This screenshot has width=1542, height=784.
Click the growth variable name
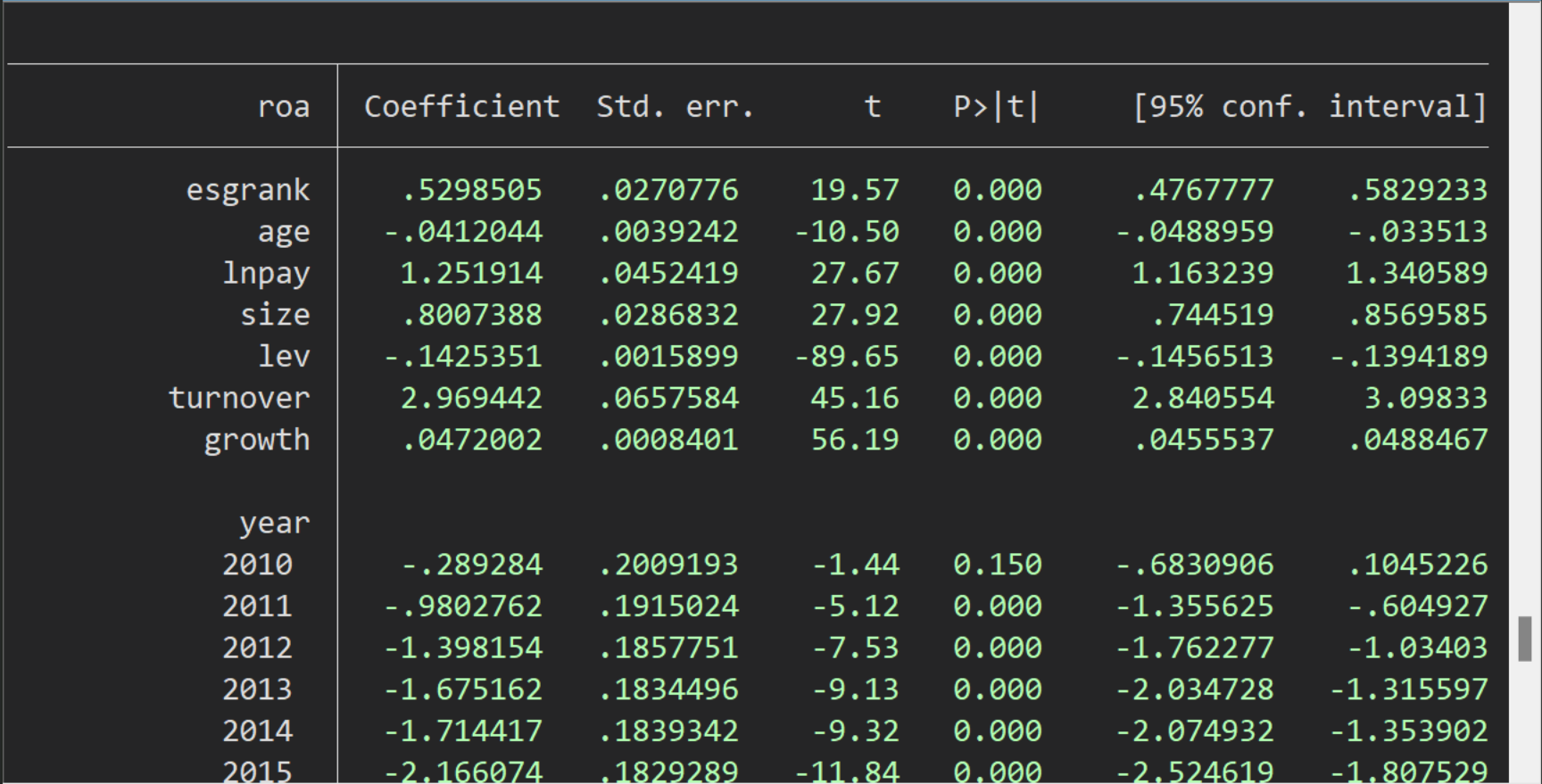pyautogui.click(x=256, y=440)
